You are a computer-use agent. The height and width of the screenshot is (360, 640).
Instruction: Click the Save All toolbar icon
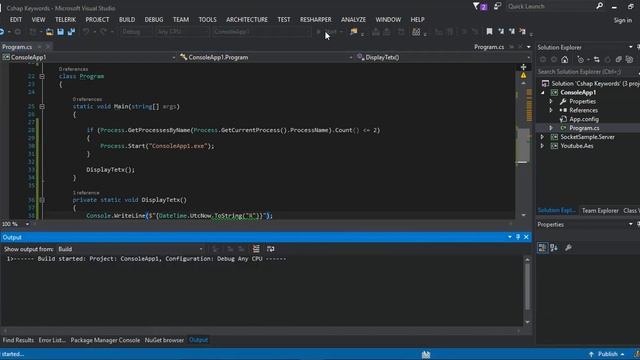[71, 32]
